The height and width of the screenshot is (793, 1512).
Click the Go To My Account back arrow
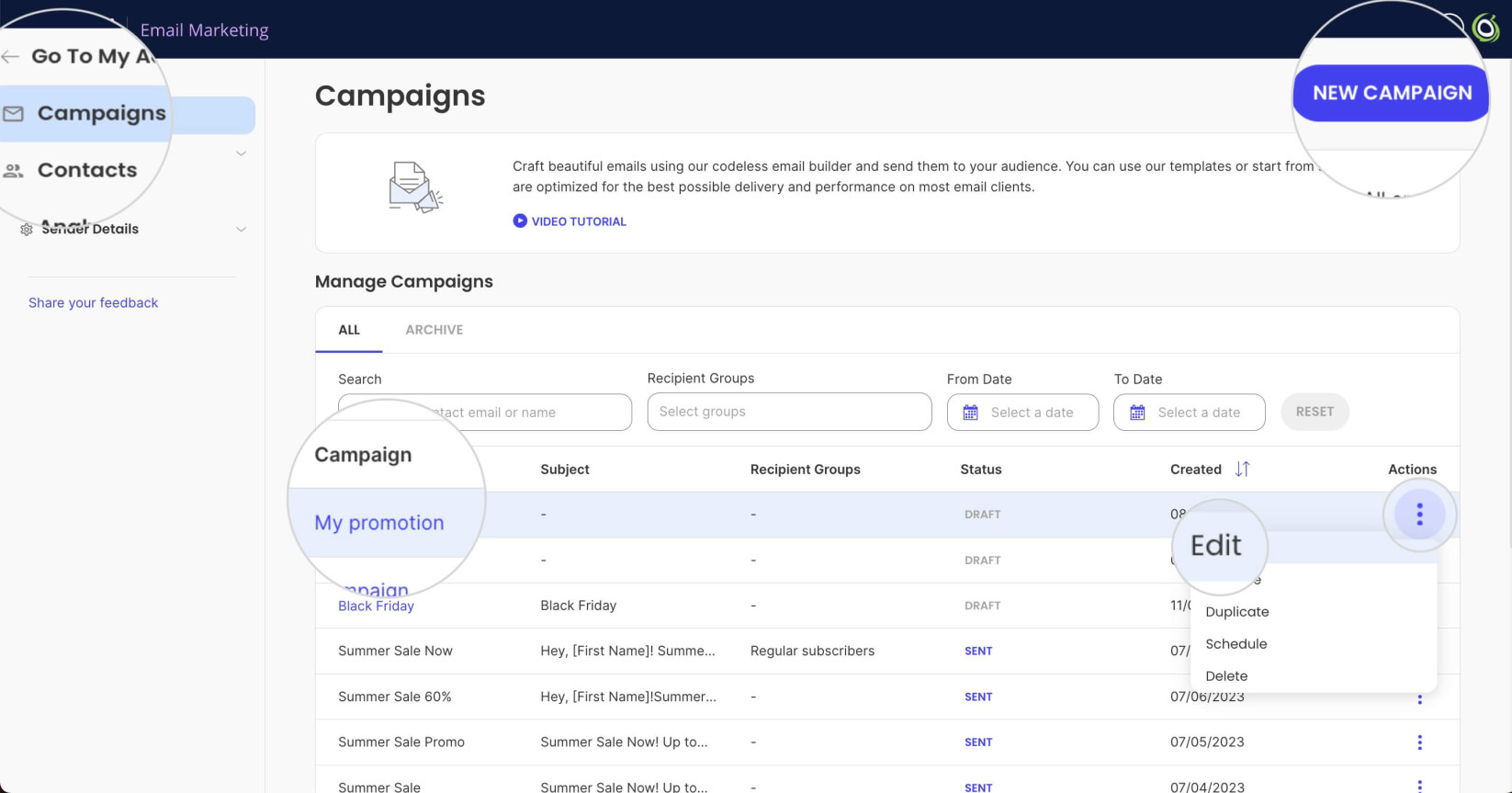[10, 57]
